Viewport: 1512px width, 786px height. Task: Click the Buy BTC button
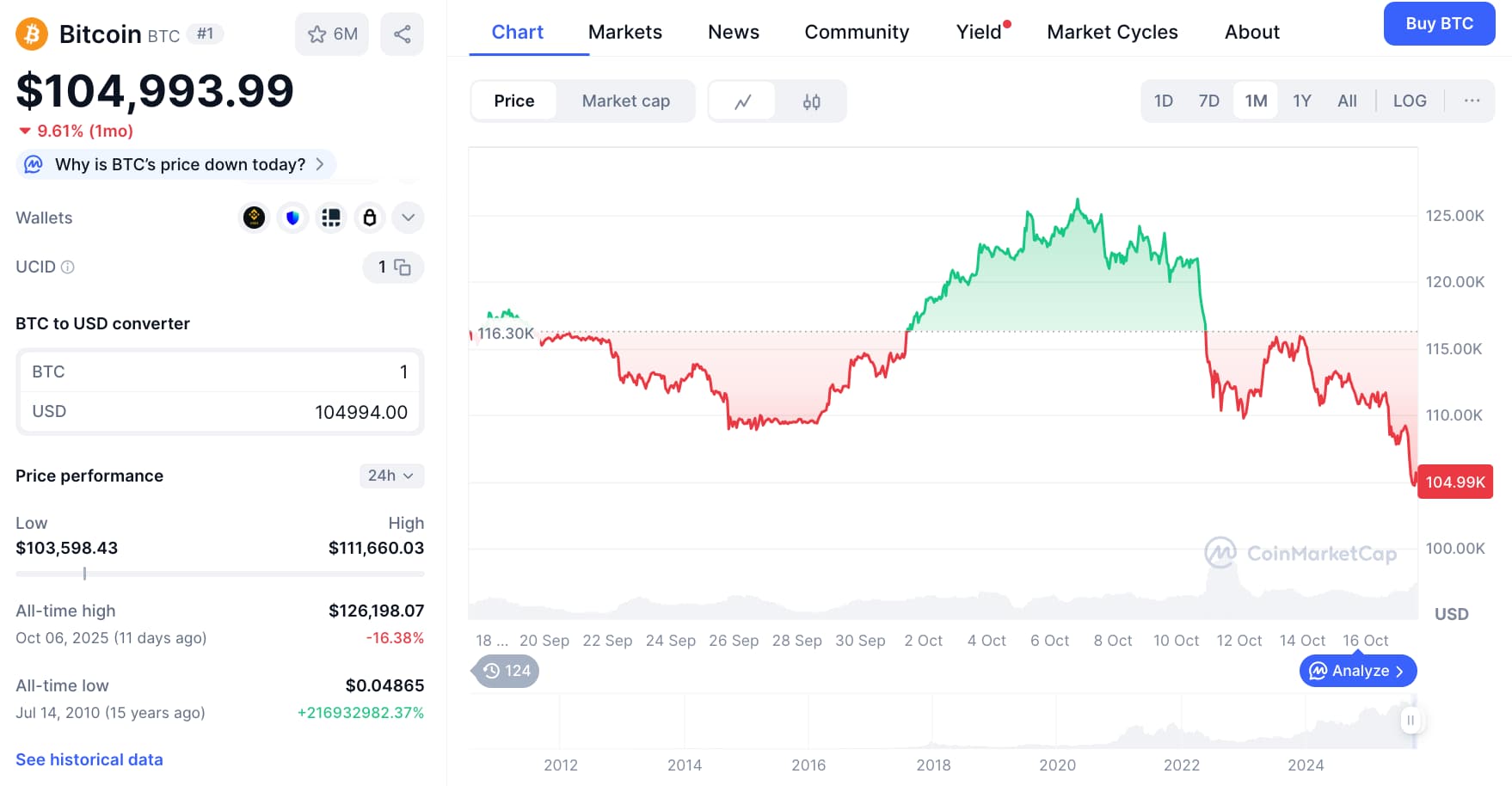tap(1439, 24)
